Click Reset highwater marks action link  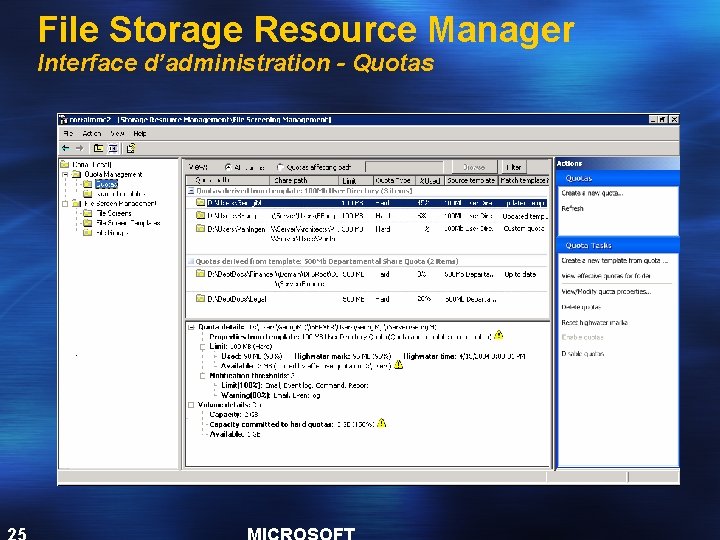click(594, 323)
